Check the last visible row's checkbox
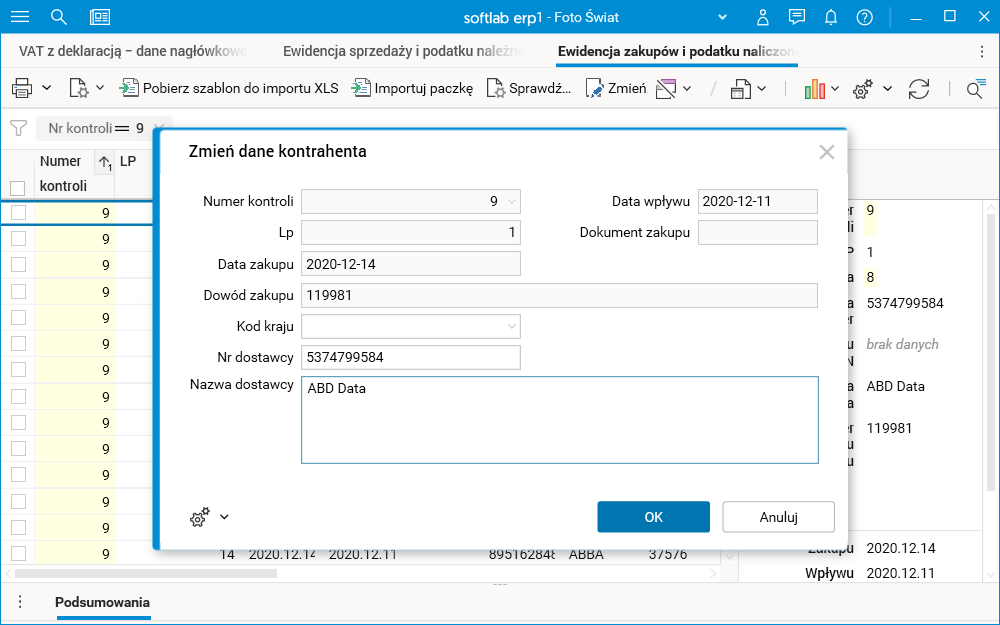The image size is (1000, 625). pos(17,554)
